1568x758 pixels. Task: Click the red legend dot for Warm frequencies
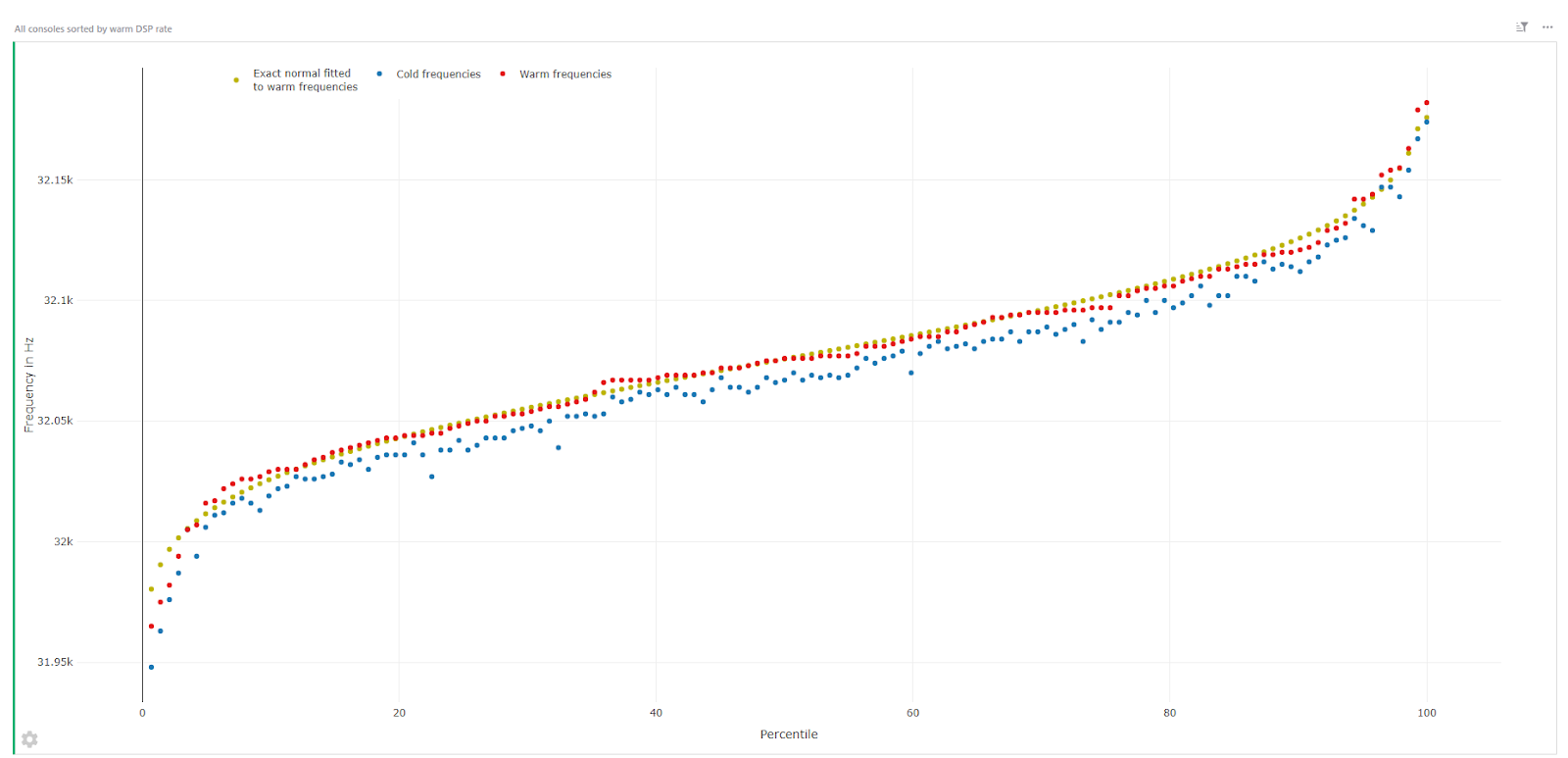coord(503,74)
